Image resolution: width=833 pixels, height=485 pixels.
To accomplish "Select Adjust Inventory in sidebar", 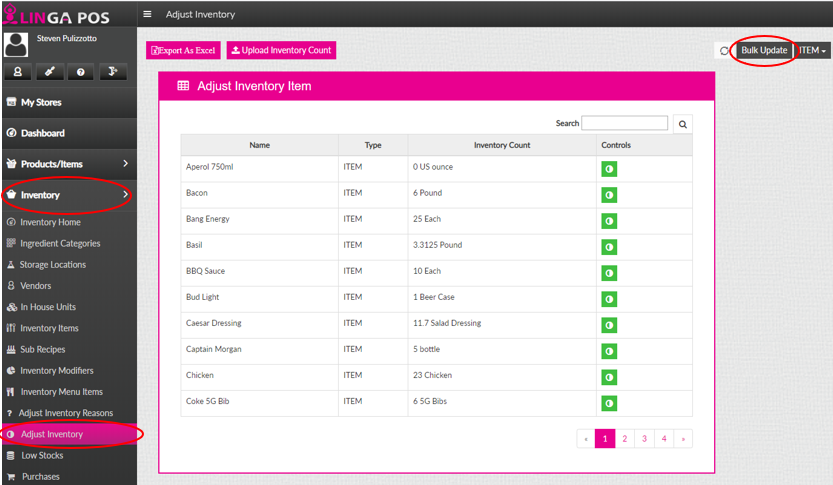I will point(69,434).
